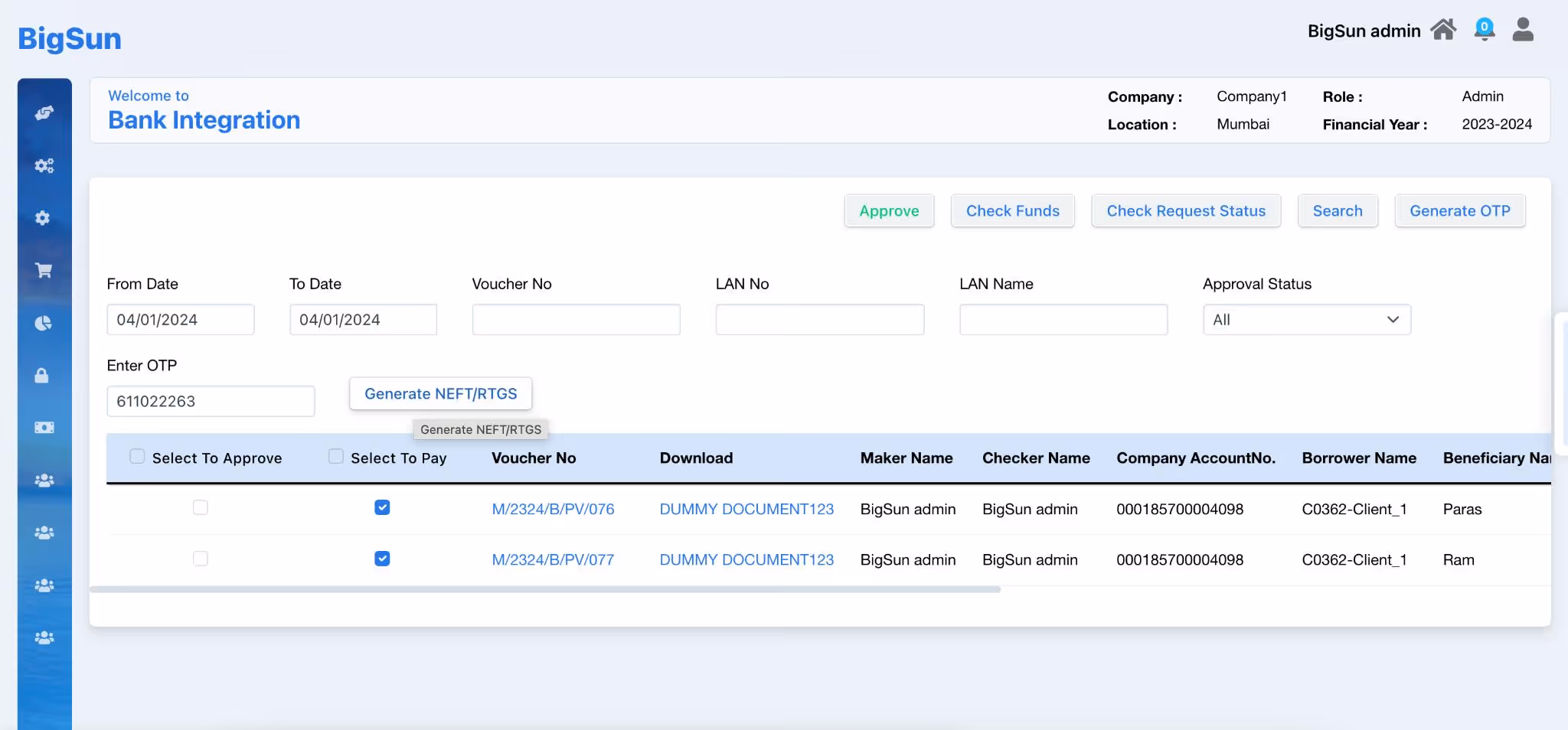Open the pie chart sidebar icon
Image resolution: width=1568 pixels, height=730 pixels.
(44, 323)
